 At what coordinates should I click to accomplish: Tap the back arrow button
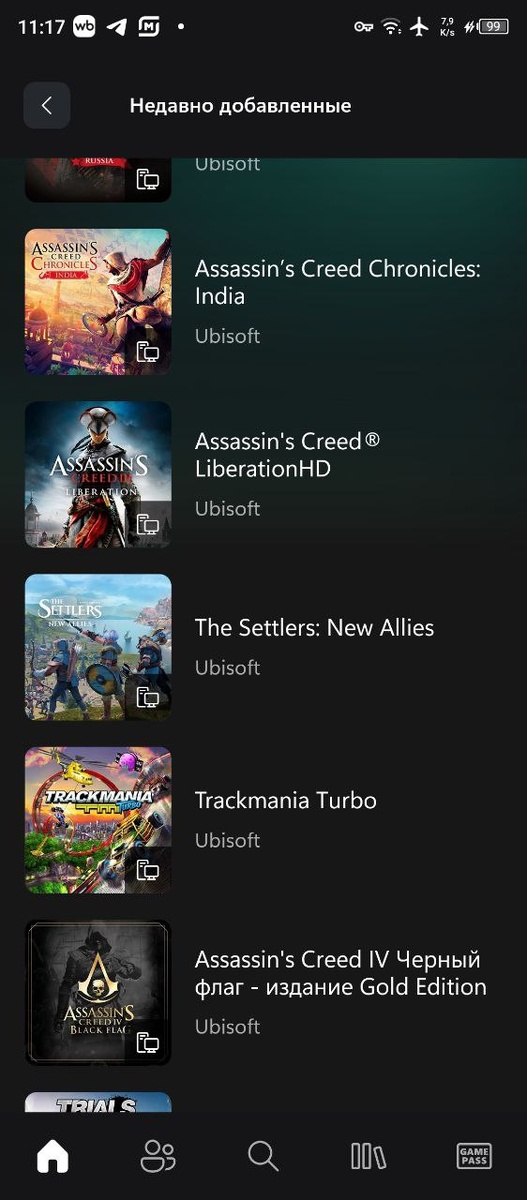[x=47, y=105]
